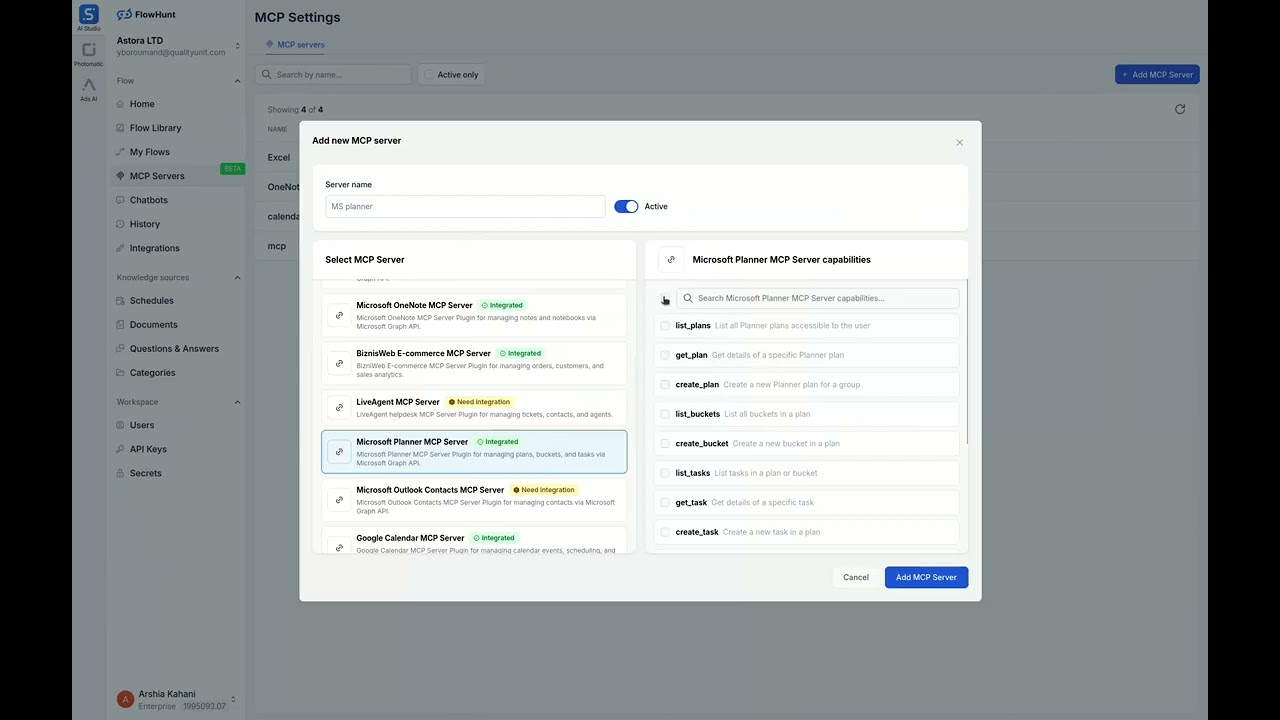The width and height of the screenshot is (1280, 720).
Task: Open AI Studio app icon
Action: coord(89,14)
